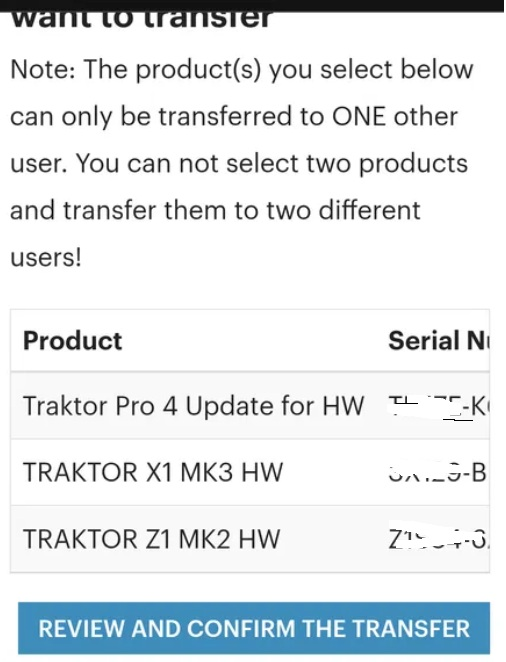Click the word 'below' in the note
Viewport: 506px width, 662px height.
(437, 69)
